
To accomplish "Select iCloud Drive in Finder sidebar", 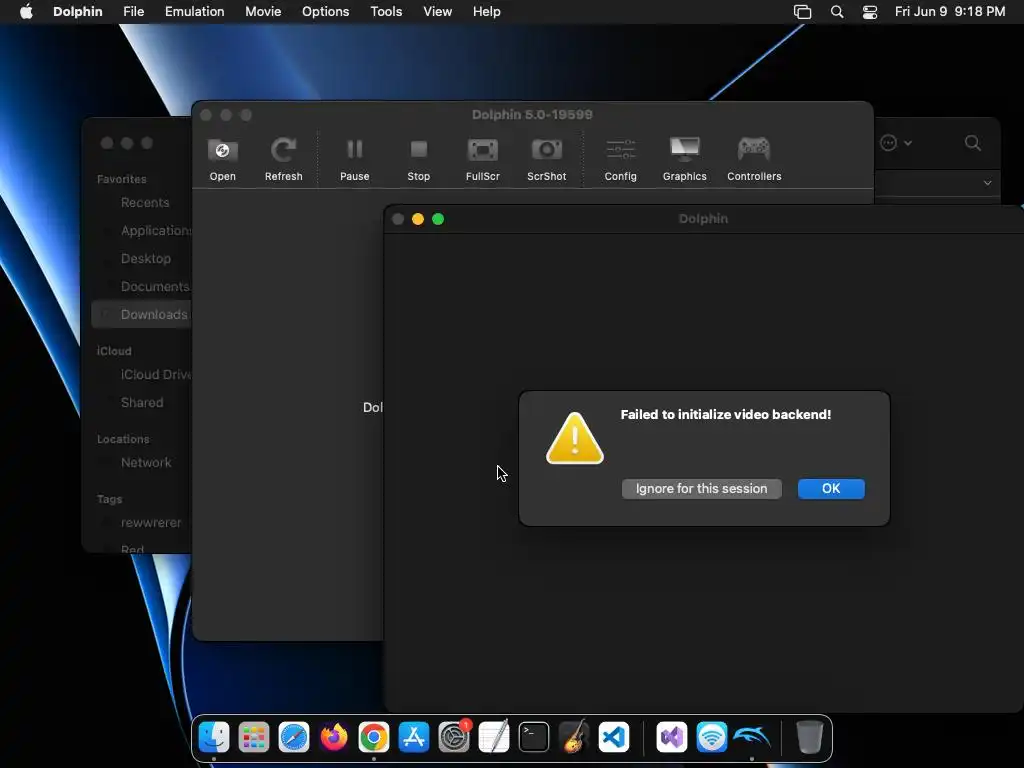I will [x=155, y=374].
